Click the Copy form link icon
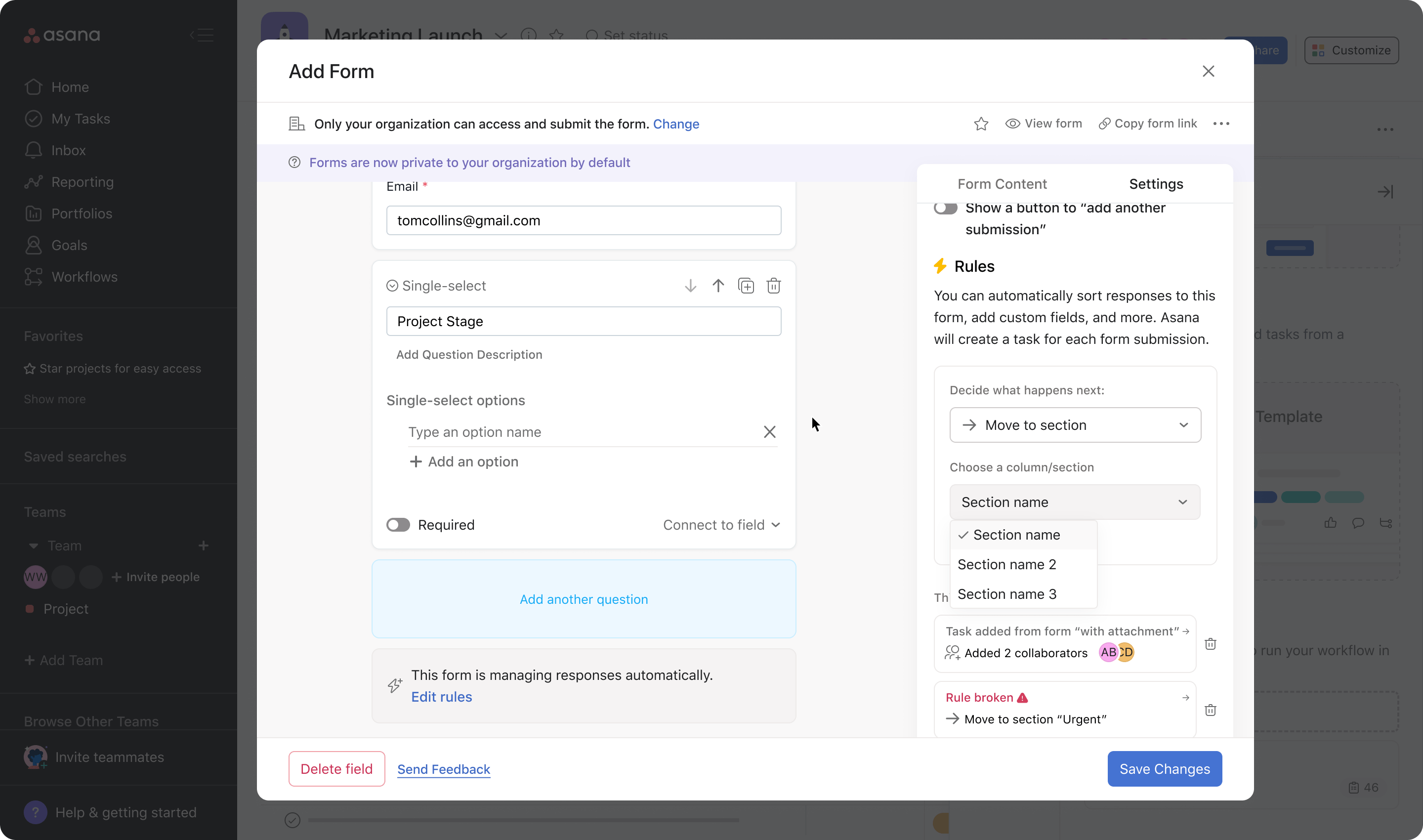Viewport: 1423px width, 840px height. click(x=1103, y=123)
